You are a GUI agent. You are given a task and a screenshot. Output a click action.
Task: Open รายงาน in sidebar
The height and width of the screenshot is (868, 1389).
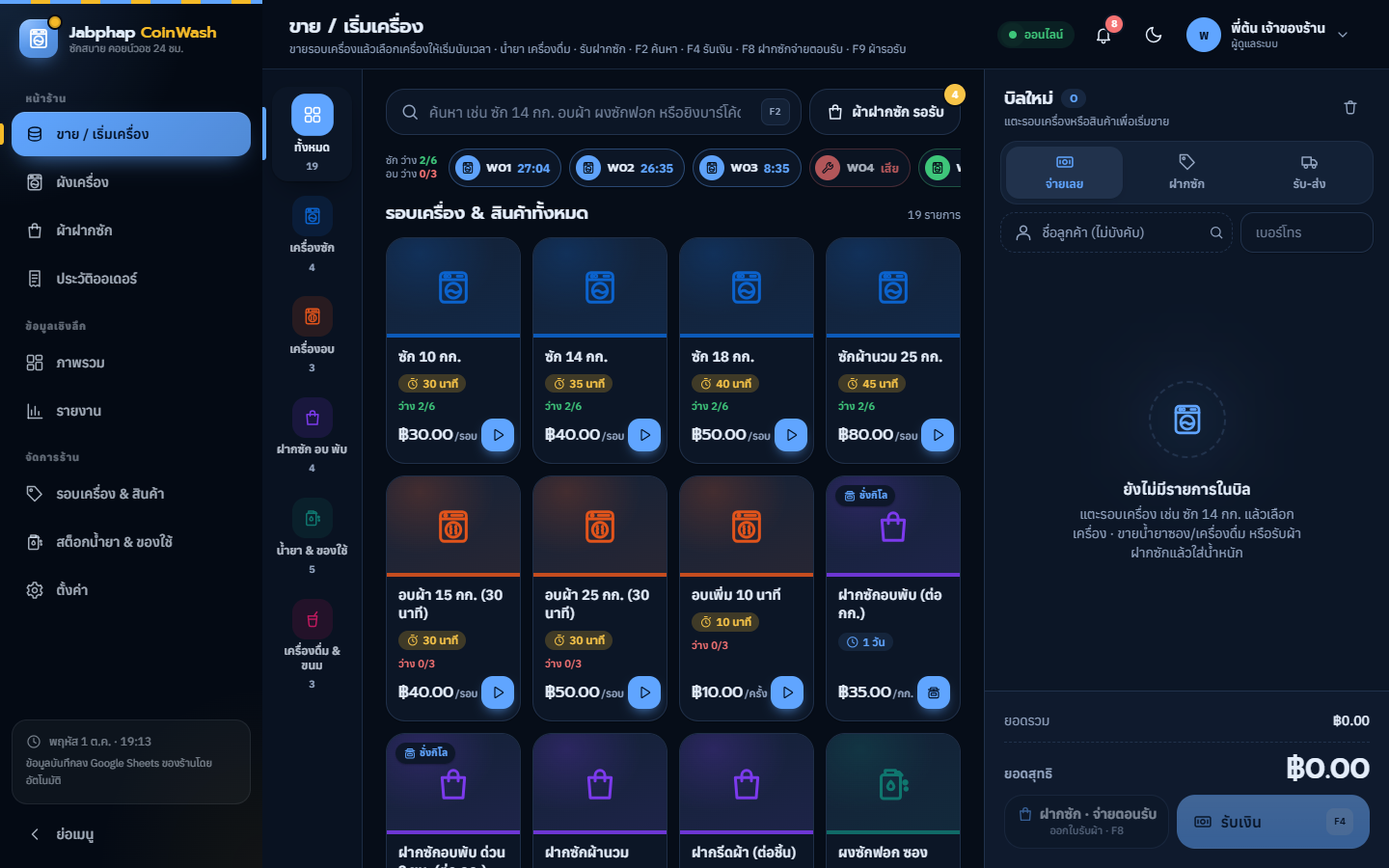[x=131, y=411]
